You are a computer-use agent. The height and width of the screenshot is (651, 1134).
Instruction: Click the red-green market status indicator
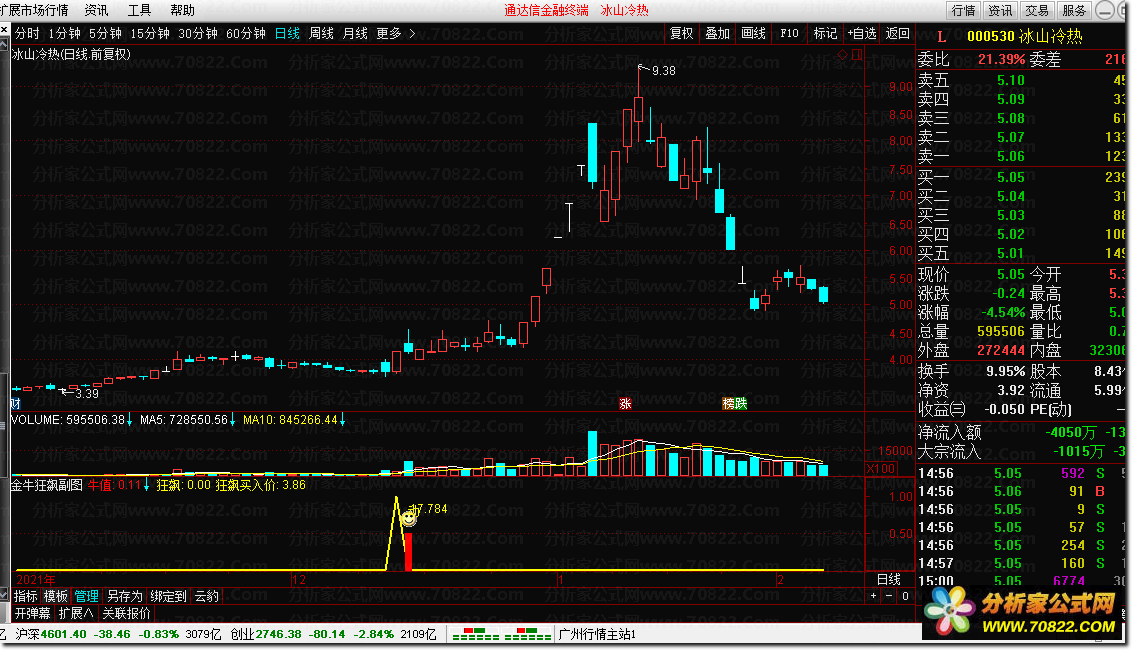[x=501, y=634]
